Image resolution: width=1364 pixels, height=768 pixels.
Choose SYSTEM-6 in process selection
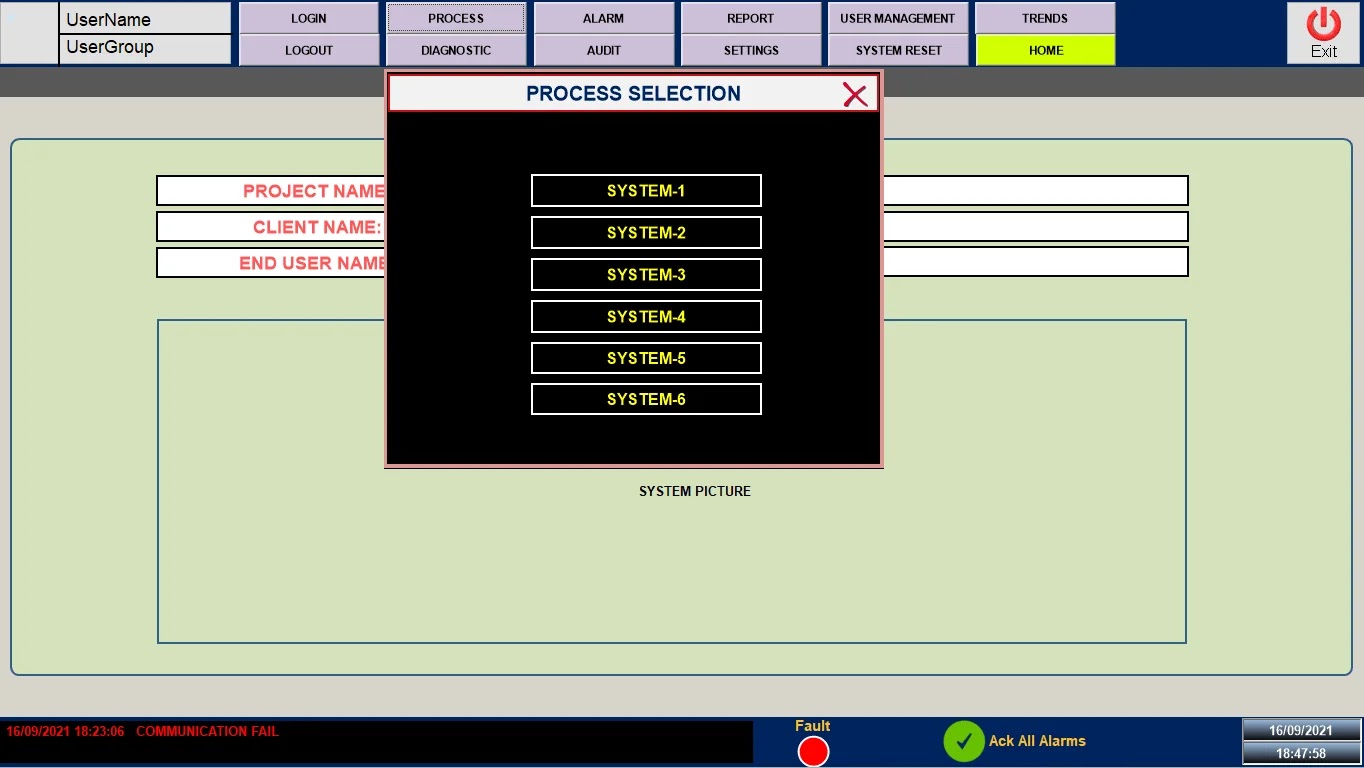[x=646, y=399]
